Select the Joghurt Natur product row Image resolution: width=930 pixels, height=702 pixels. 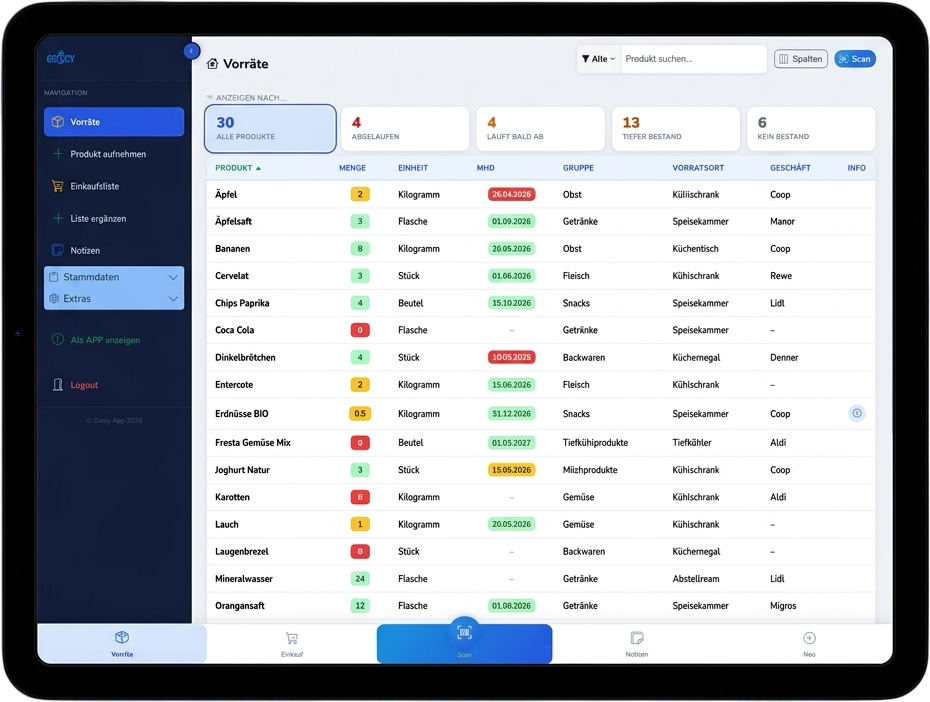[x=540, y=470]
